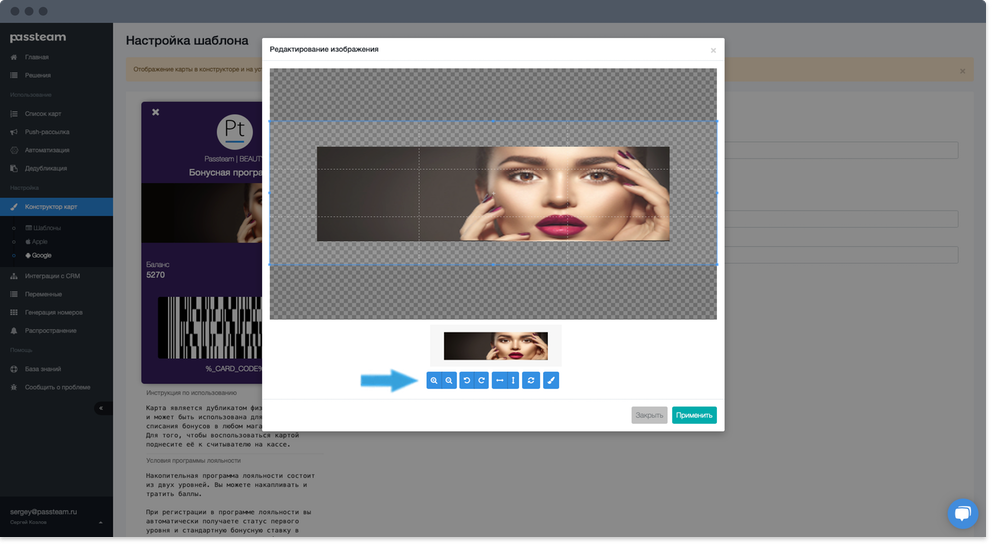Click Сообщить о проблеме link
The image size is (993, 544).
(x=58, y=388)
